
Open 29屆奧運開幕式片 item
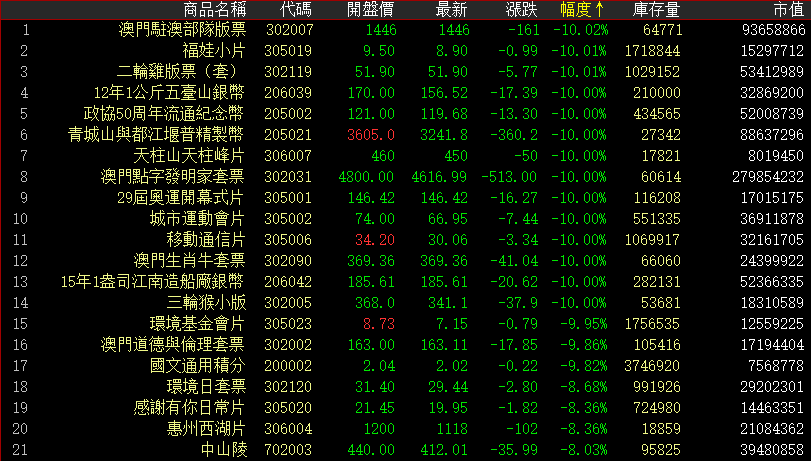(406, 198)
